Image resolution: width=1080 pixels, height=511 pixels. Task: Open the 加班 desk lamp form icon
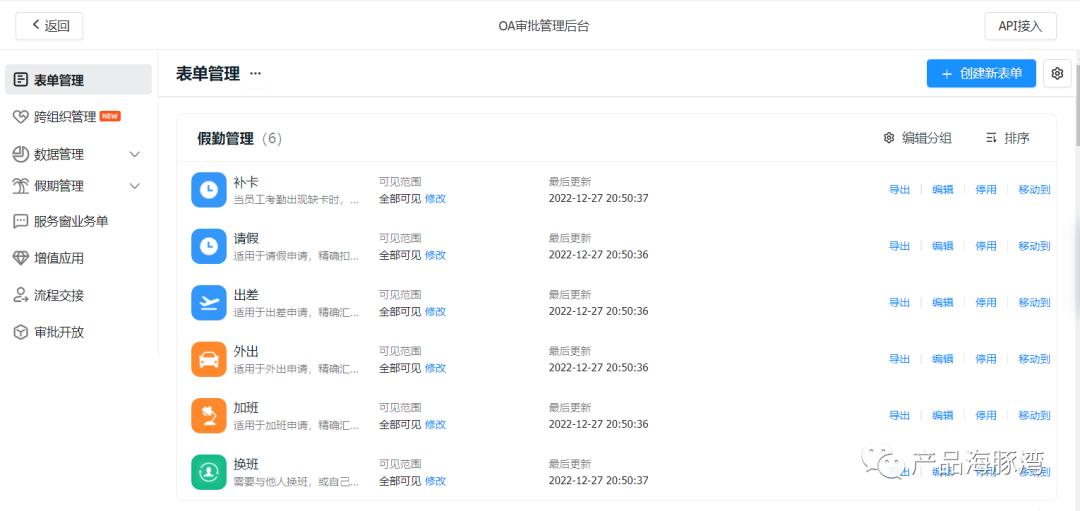(209, 415)
